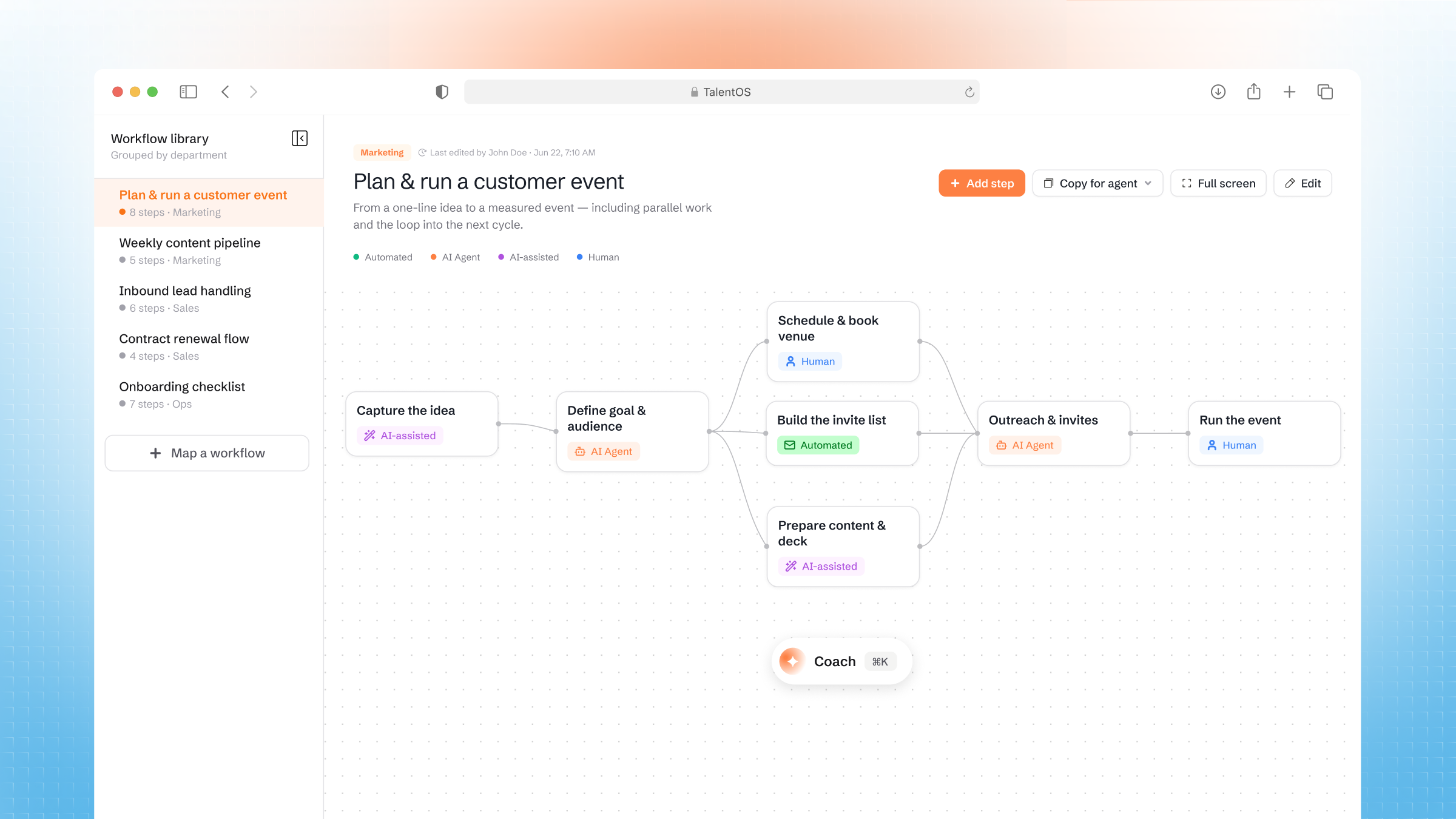Click 'Last edited by John Doe' text
This screenshot has height=819, width=1456.
coord(478,153)
